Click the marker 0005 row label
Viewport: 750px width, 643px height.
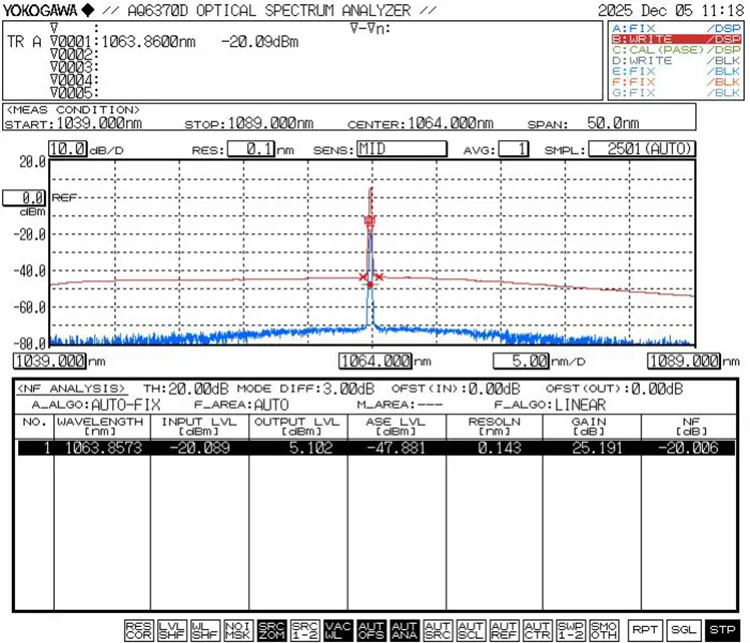pyautogui.click(x=74, y=92)
